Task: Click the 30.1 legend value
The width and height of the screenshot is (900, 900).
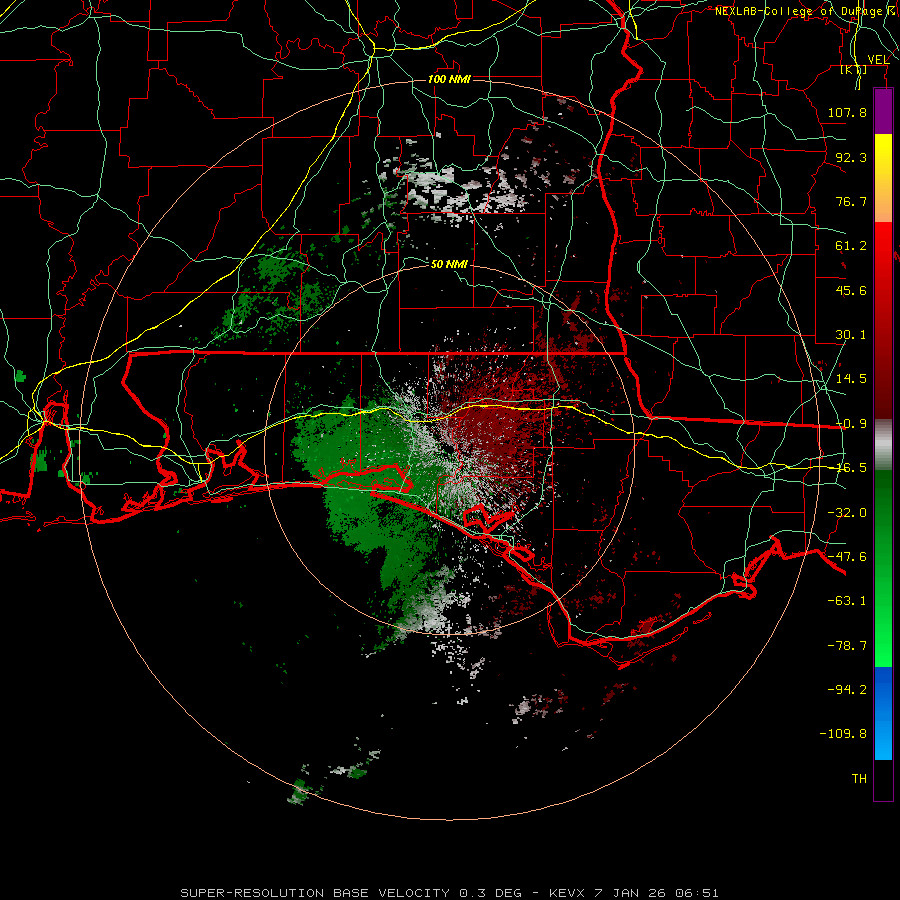Action: click(851, 335)
